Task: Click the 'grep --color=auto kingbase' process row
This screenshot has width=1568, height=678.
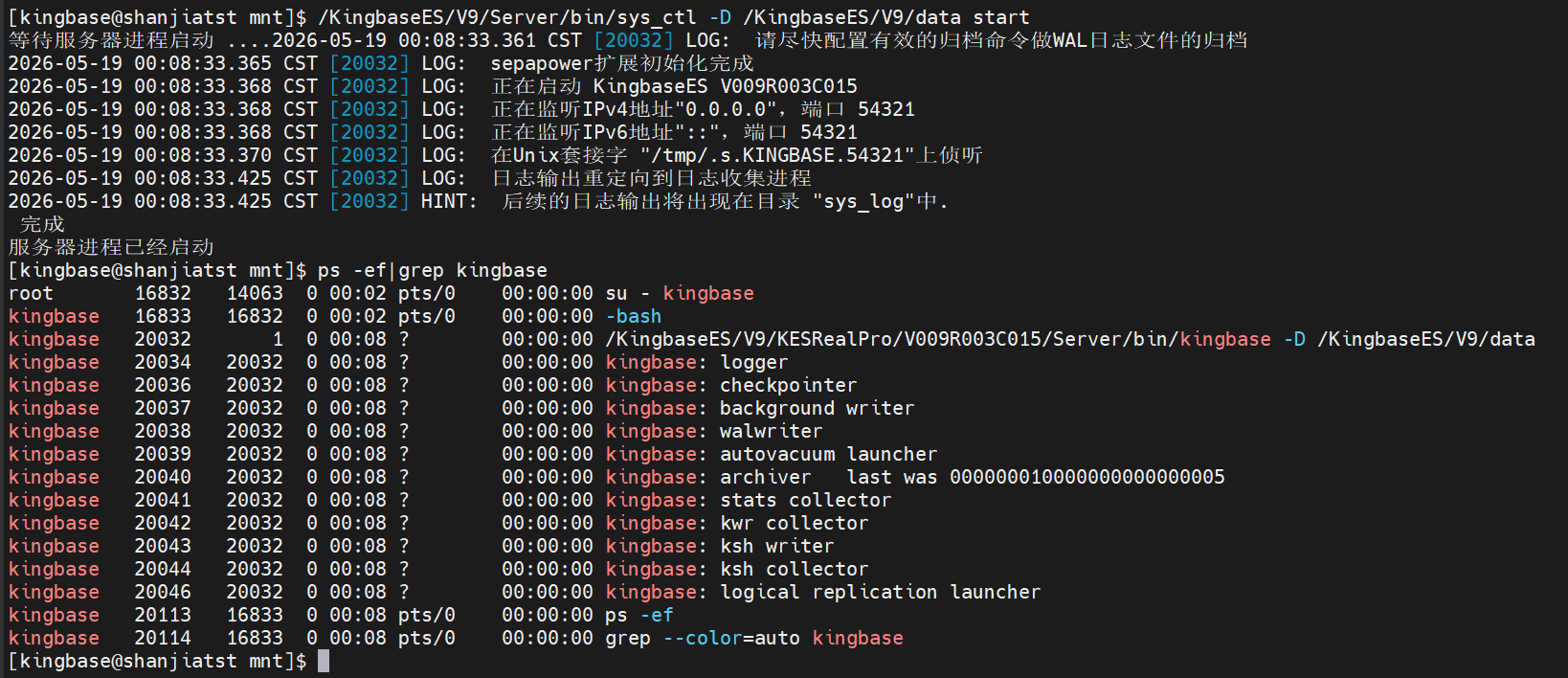Action: 456,638
